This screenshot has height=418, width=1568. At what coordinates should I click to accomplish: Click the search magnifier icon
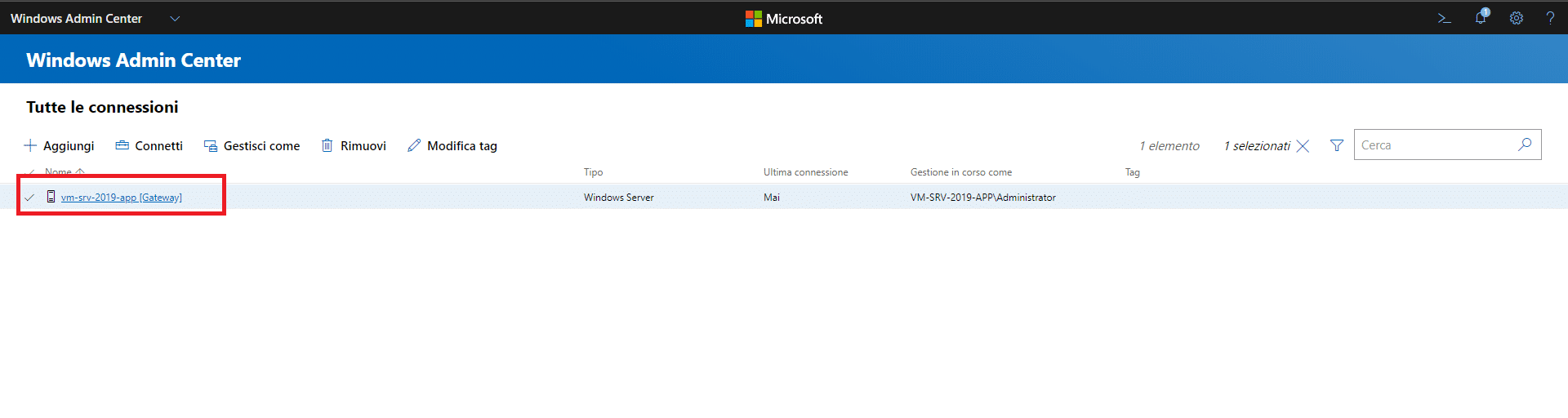click(1524, 145)
